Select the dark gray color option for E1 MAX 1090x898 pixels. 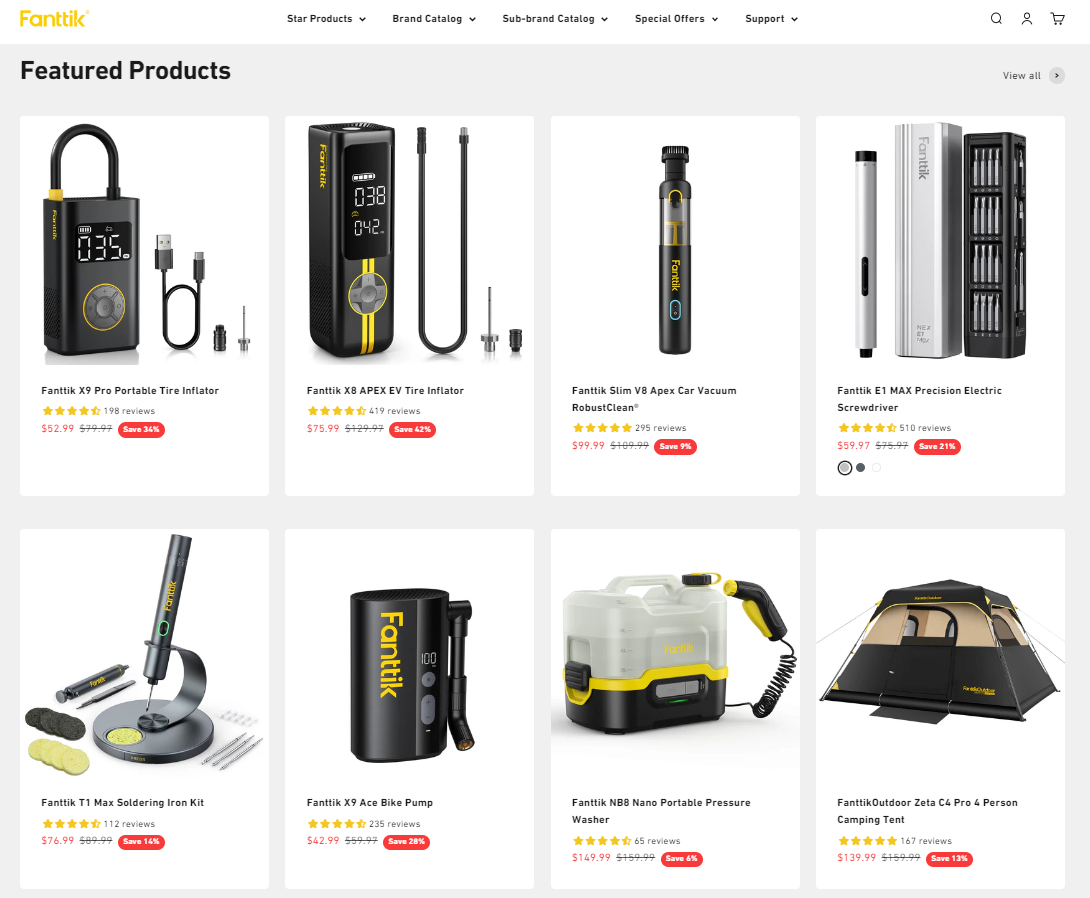861,468
